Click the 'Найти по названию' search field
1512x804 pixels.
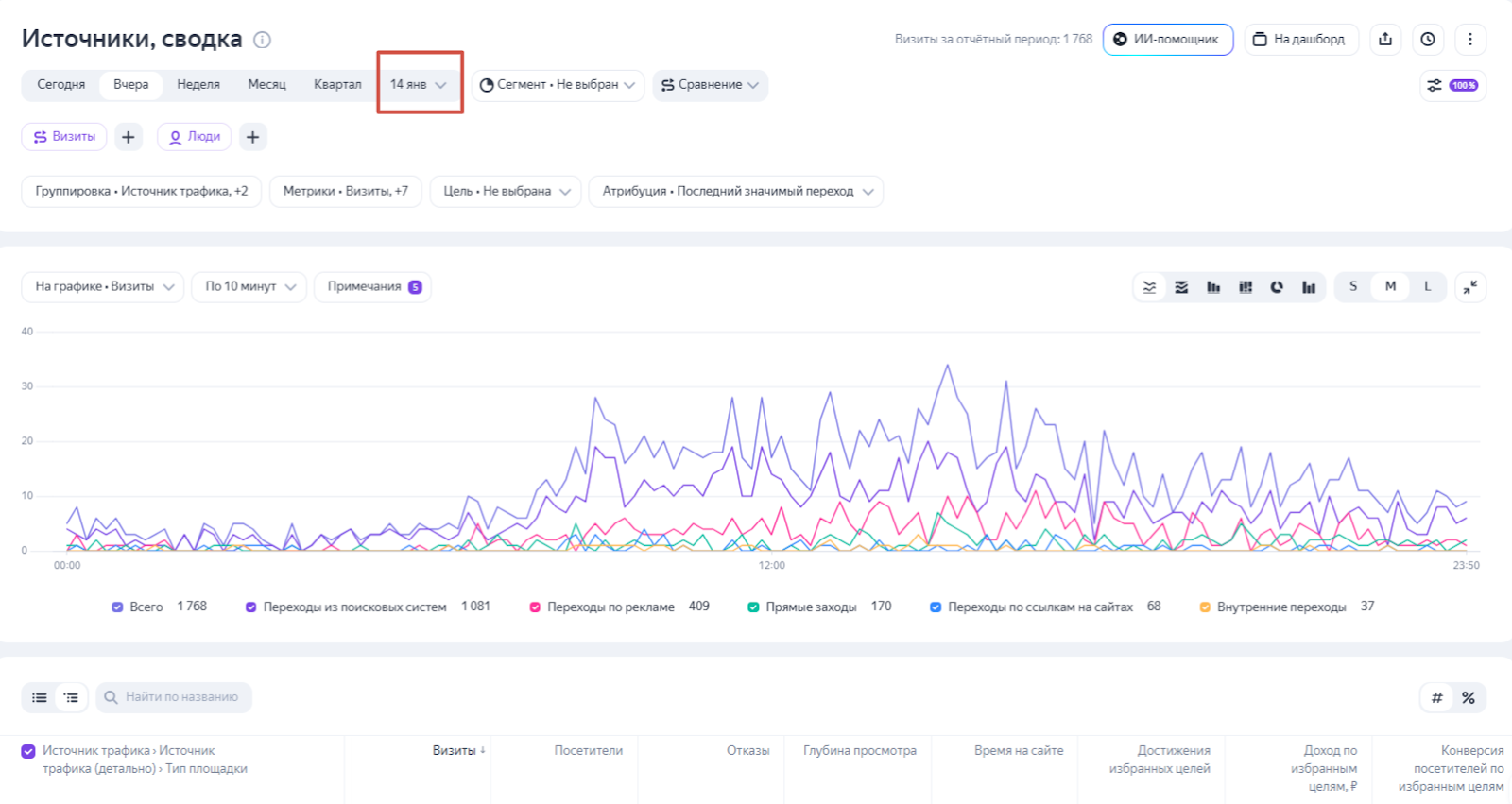pyautogui.click(x=181, y=697)
